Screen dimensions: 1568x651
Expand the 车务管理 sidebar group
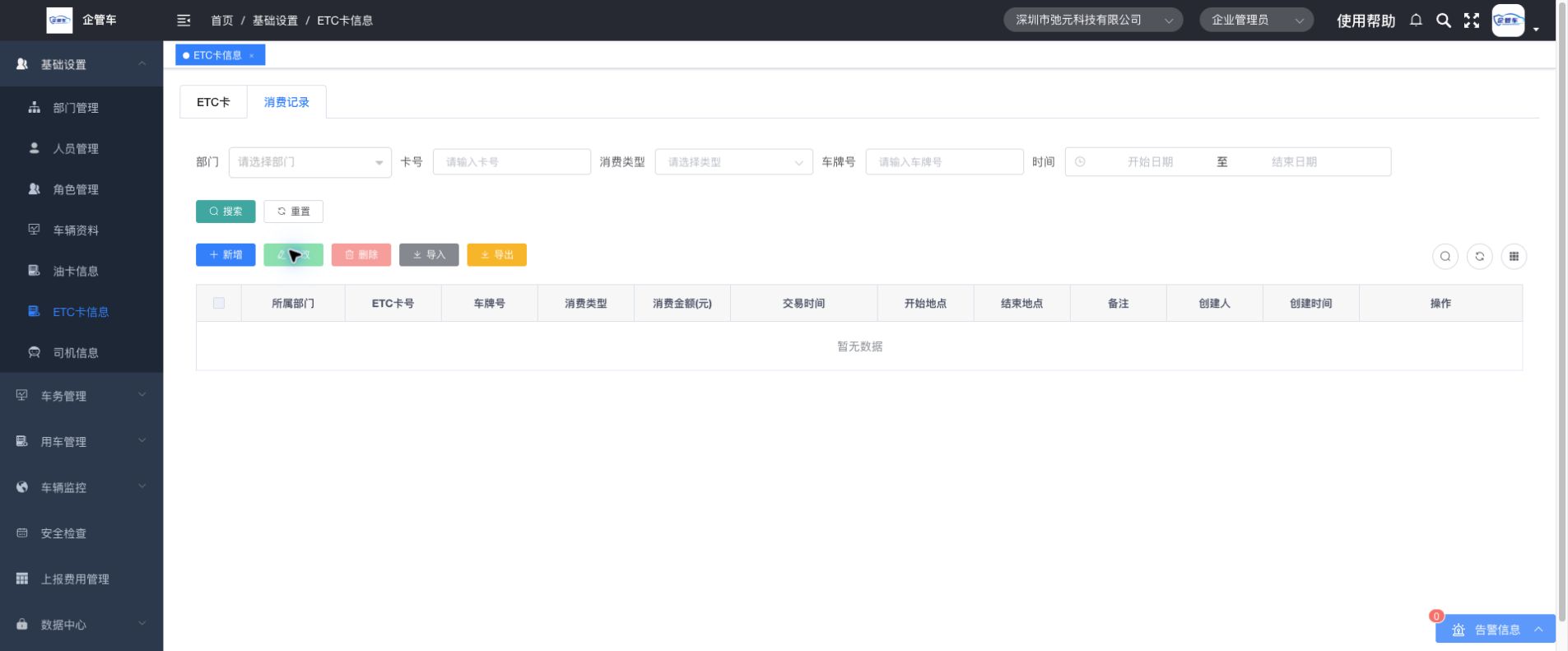coord(81,396)
